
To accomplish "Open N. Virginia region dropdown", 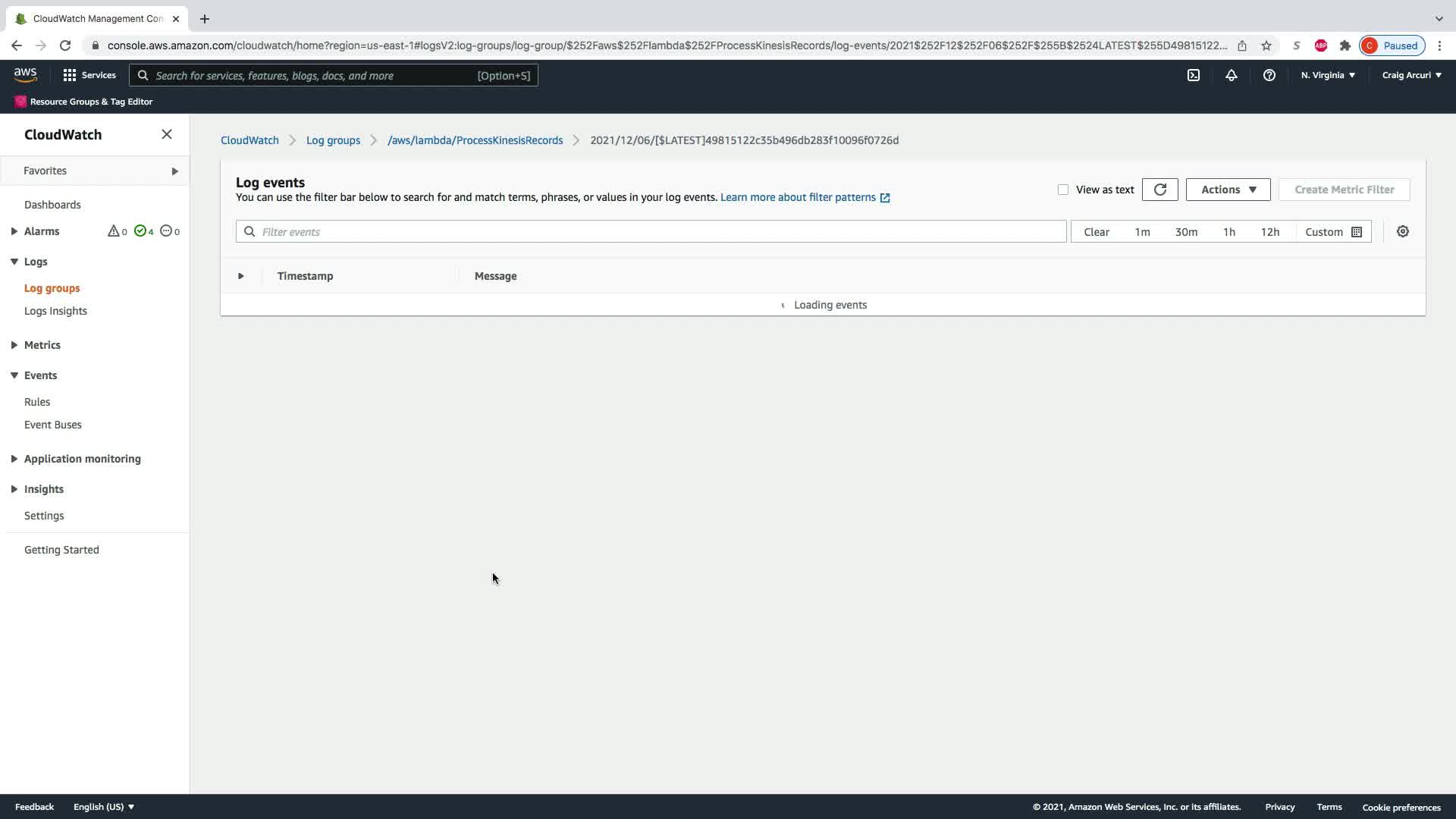I will tap(1328, 75).
